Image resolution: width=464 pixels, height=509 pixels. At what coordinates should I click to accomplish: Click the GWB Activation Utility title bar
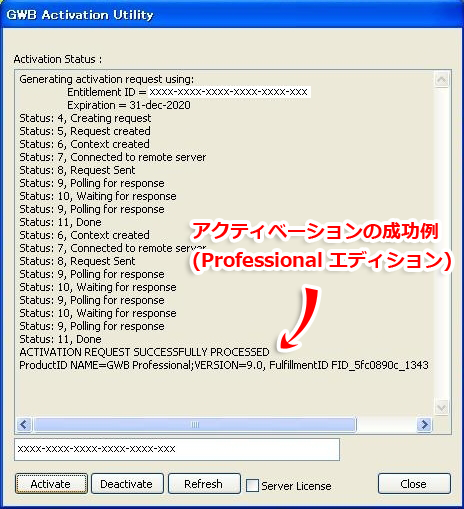[232, 15]
